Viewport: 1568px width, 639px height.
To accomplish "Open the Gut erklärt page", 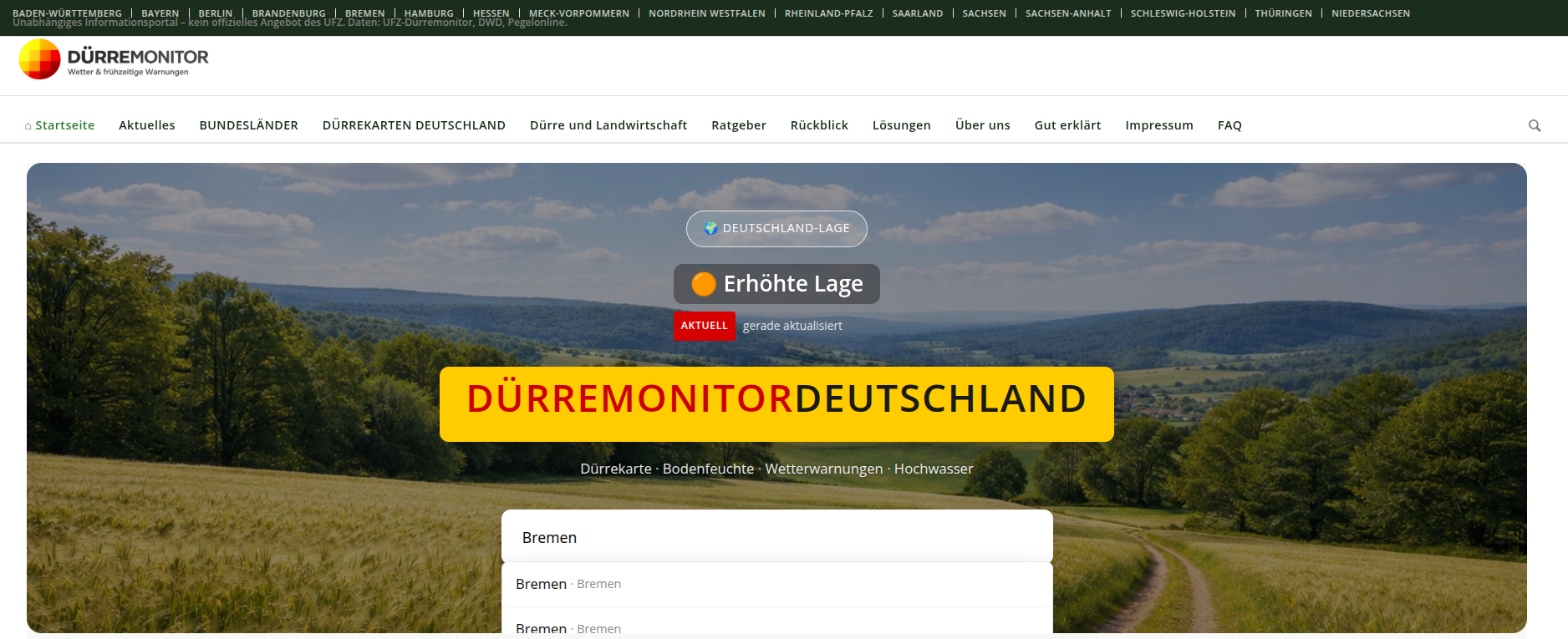I will click(1067, 125).
